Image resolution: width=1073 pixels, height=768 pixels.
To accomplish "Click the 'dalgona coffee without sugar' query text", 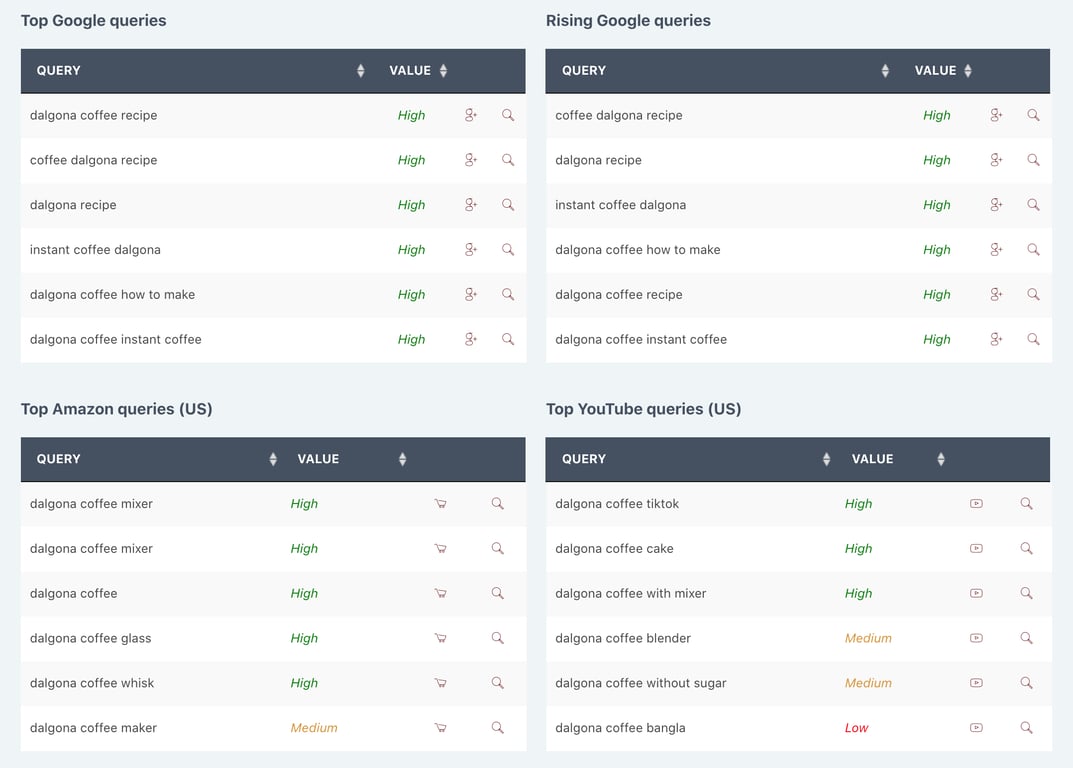I will tap(641, 683).
